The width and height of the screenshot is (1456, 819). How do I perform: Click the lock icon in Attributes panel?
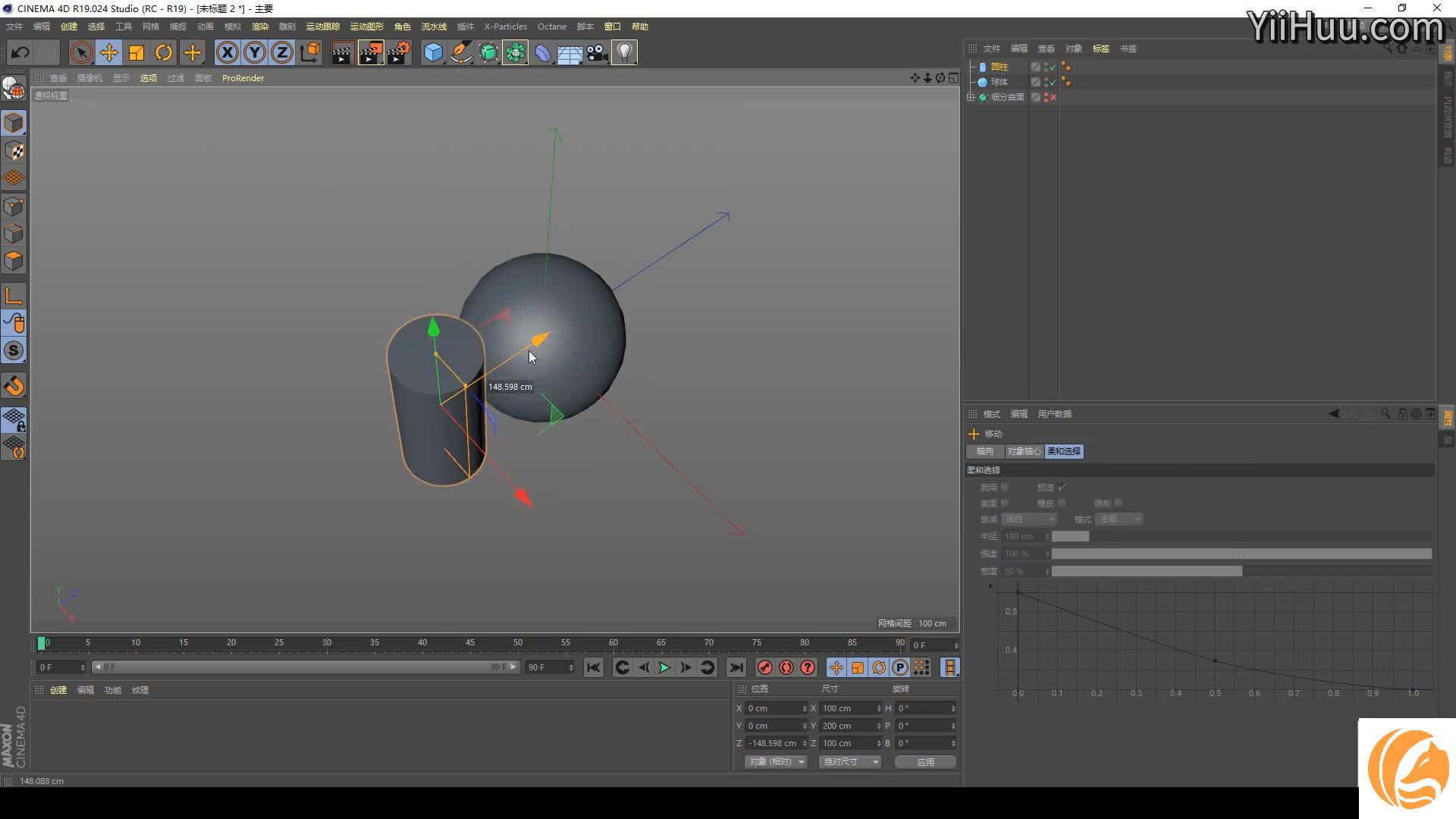click(1402, 414)
